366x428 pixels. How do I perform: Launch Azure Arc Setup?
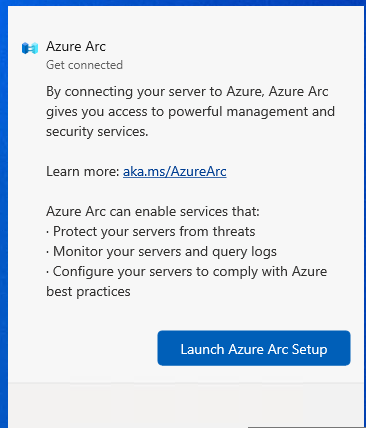(x=254, y=348)
